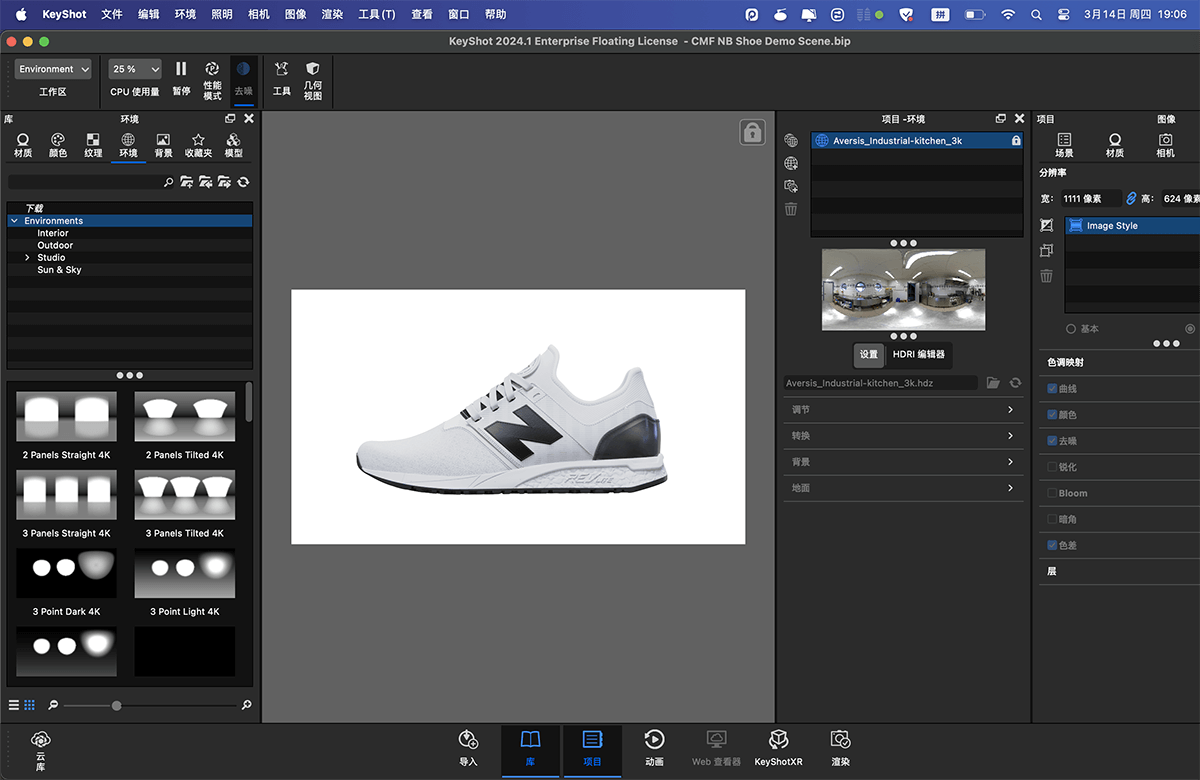Toggle the width-height aspect ratio link
Screen dimensions: 1200x780
coord(1131,199)
